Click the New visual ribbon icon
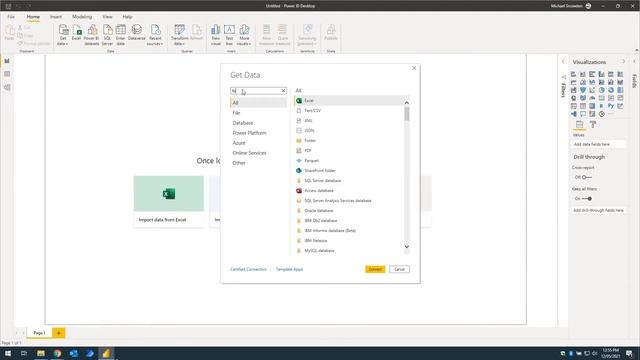This screenshot has height=360, width=640. [x=216, y=35]
